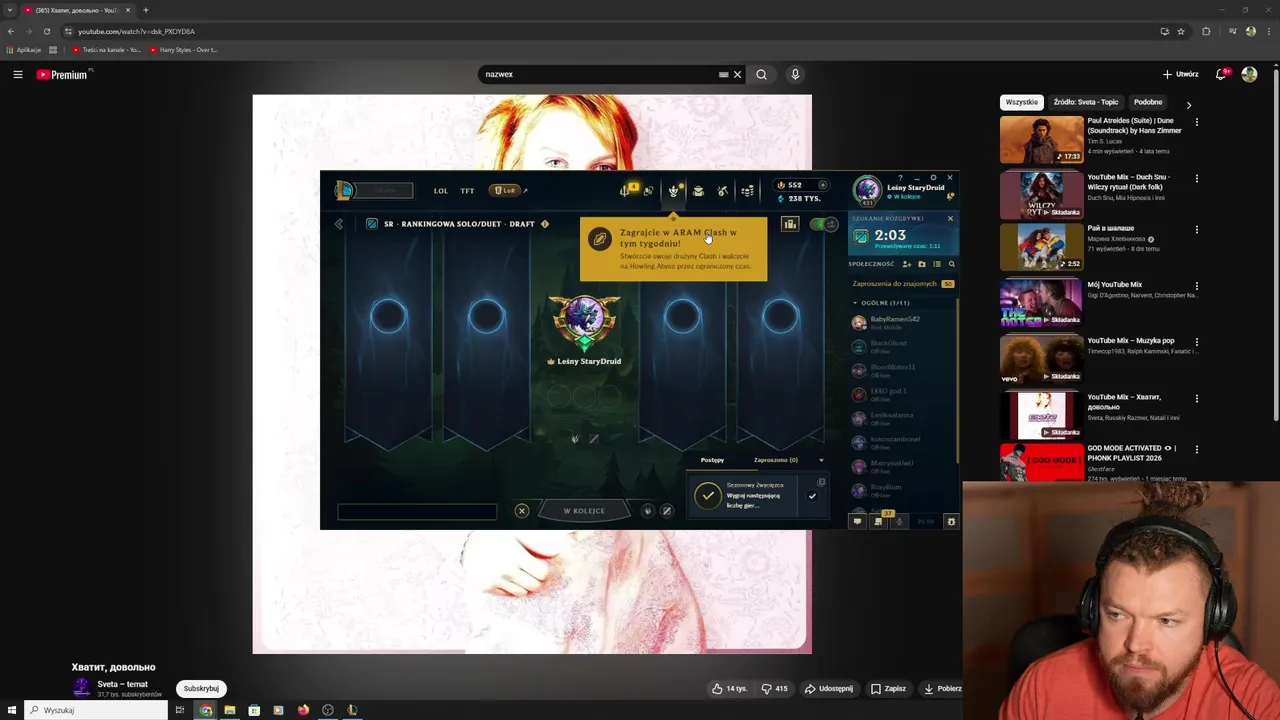This screenshot has width=1280, height=720.
Task: Click the summoner profile avatar Leśny StaryDruid
Action: click(867, 190)
